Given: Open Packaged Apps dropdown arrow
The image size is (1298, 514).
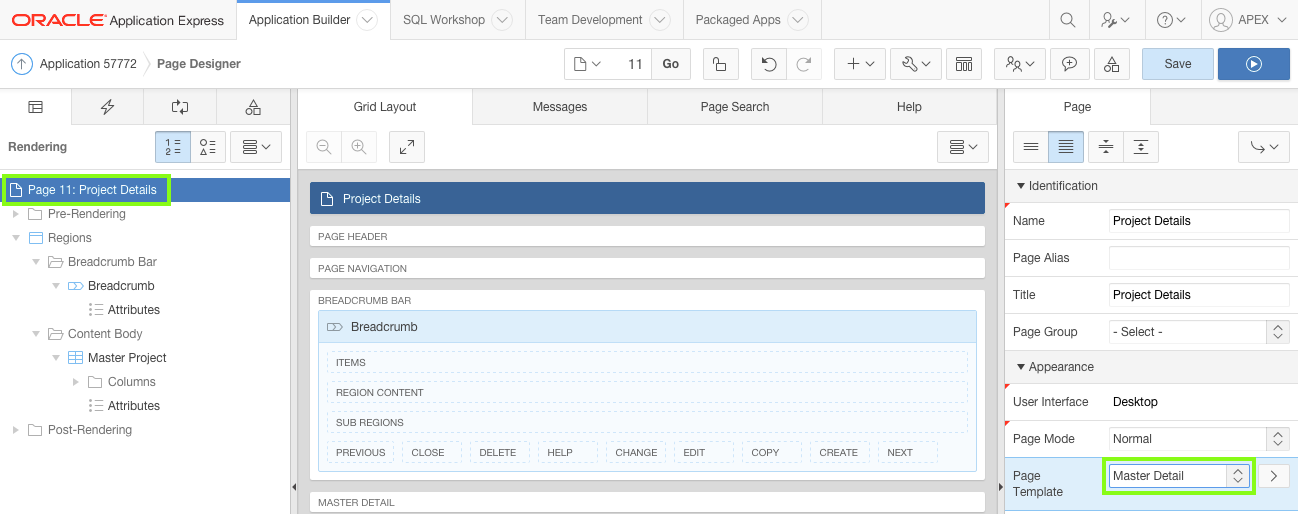Looking at the screenshot, I should (798, 20).
